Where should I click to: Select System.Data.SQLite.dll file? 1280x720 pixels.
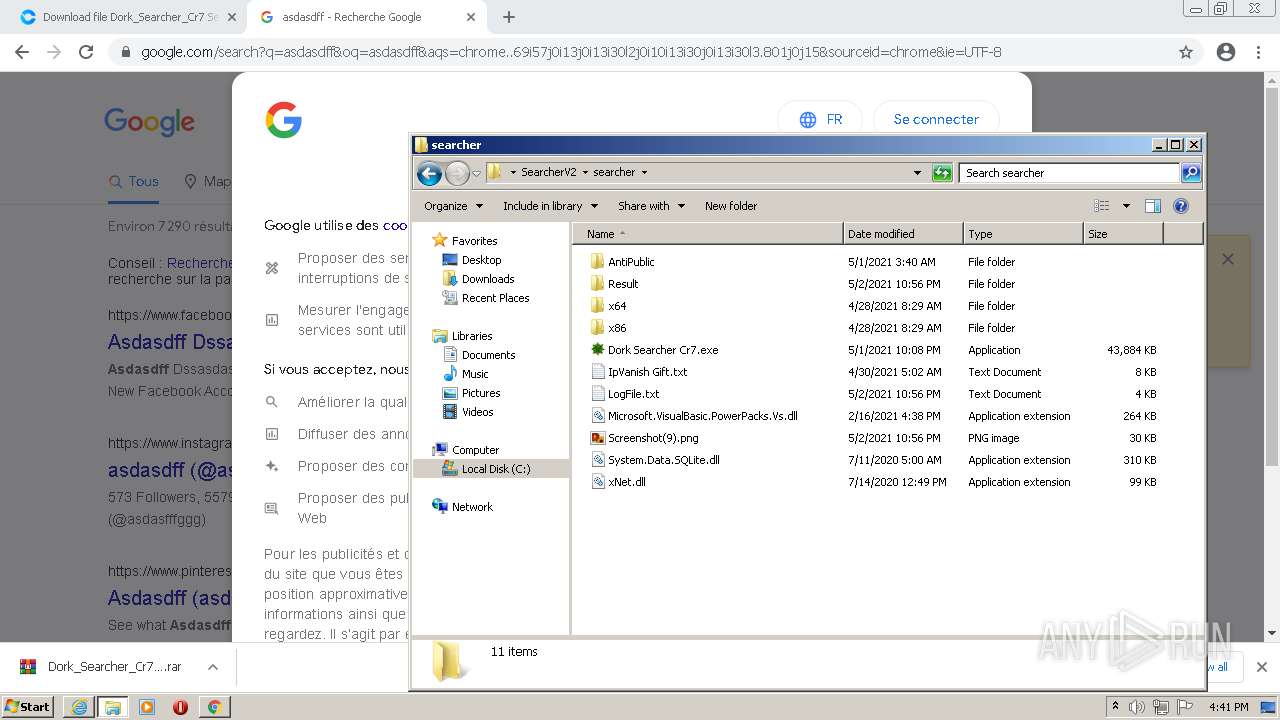tap(663, 460)
